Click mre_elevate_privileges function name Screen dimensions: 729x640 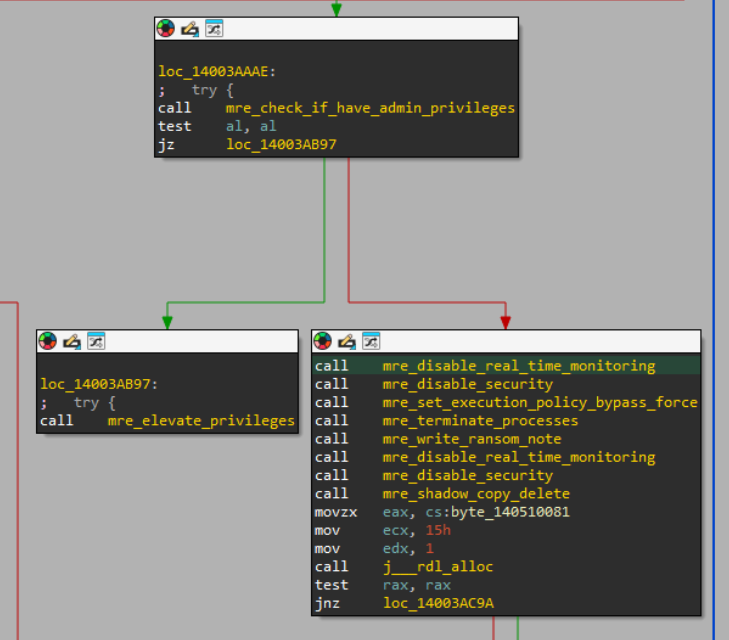click(x=201, y=421)
